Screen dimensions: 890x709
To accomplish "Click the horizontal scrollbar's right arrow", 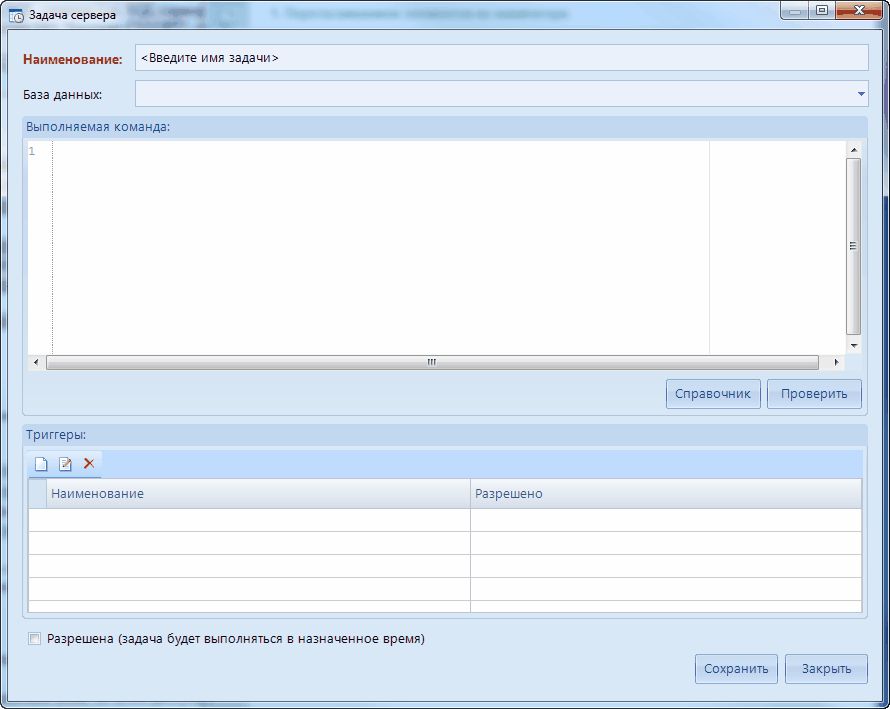I will [827, 362].
